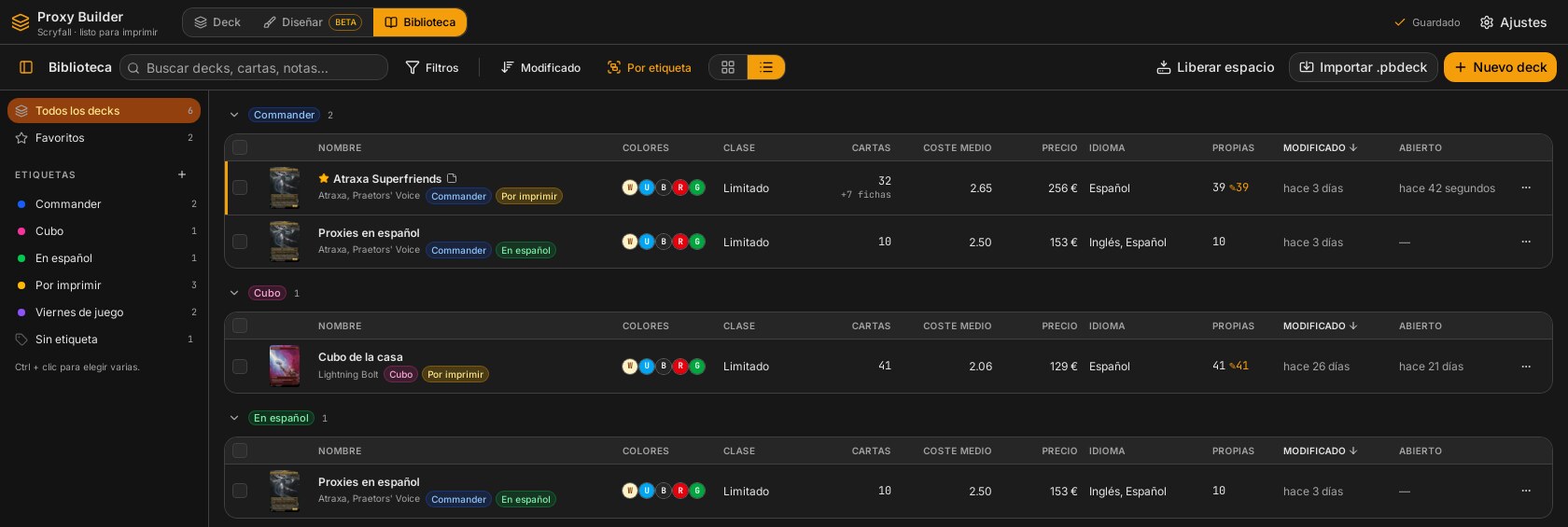Click Cubo de la casa deck thumbnail
Image resolution: width=1568 pixels, height=527 pixels.
tap(285, 367)
